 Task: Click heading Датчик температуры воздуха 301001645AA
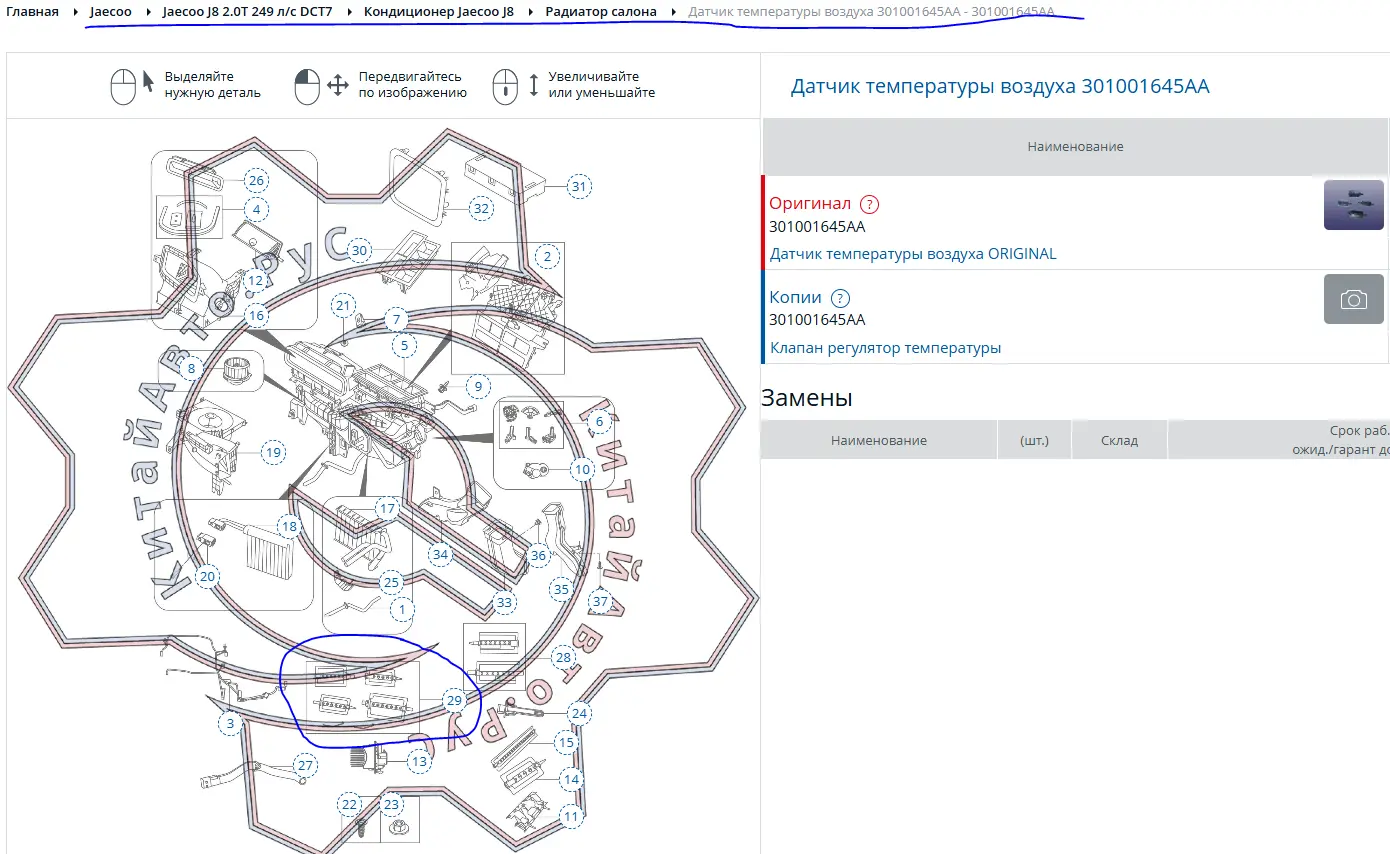[1000, 86]
